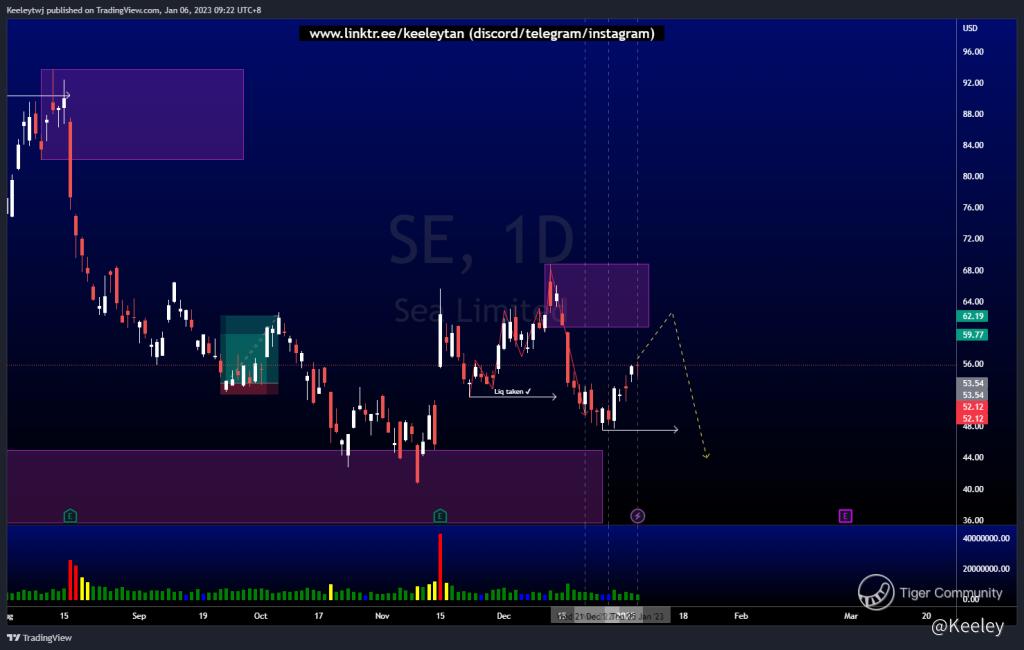Viewport: 1024px width, 650px height.
Task: Click the 36.00 price axis label
Action: pos(972,520)
